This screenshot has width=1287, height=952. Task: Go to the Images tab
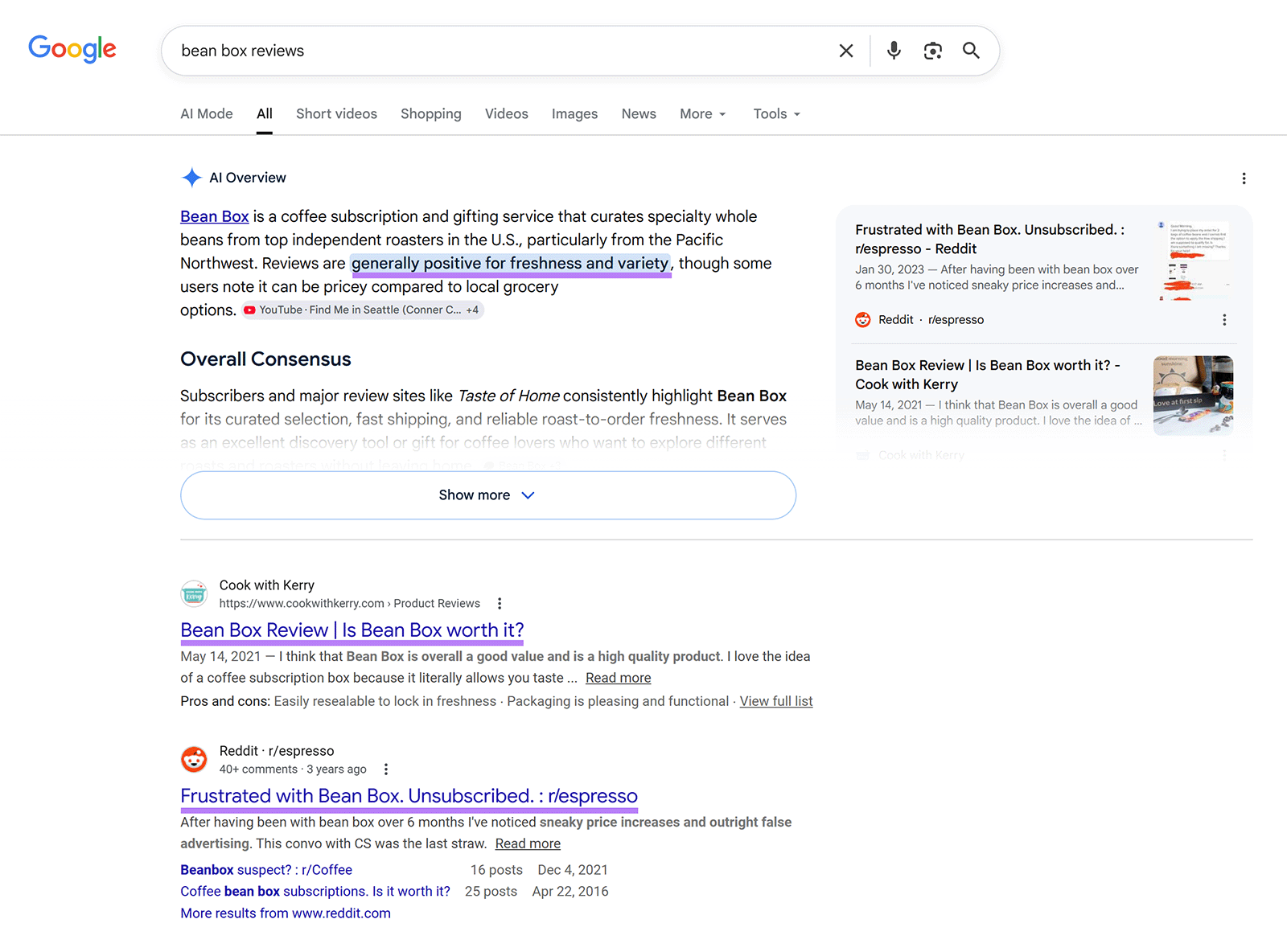coord(574,114)
